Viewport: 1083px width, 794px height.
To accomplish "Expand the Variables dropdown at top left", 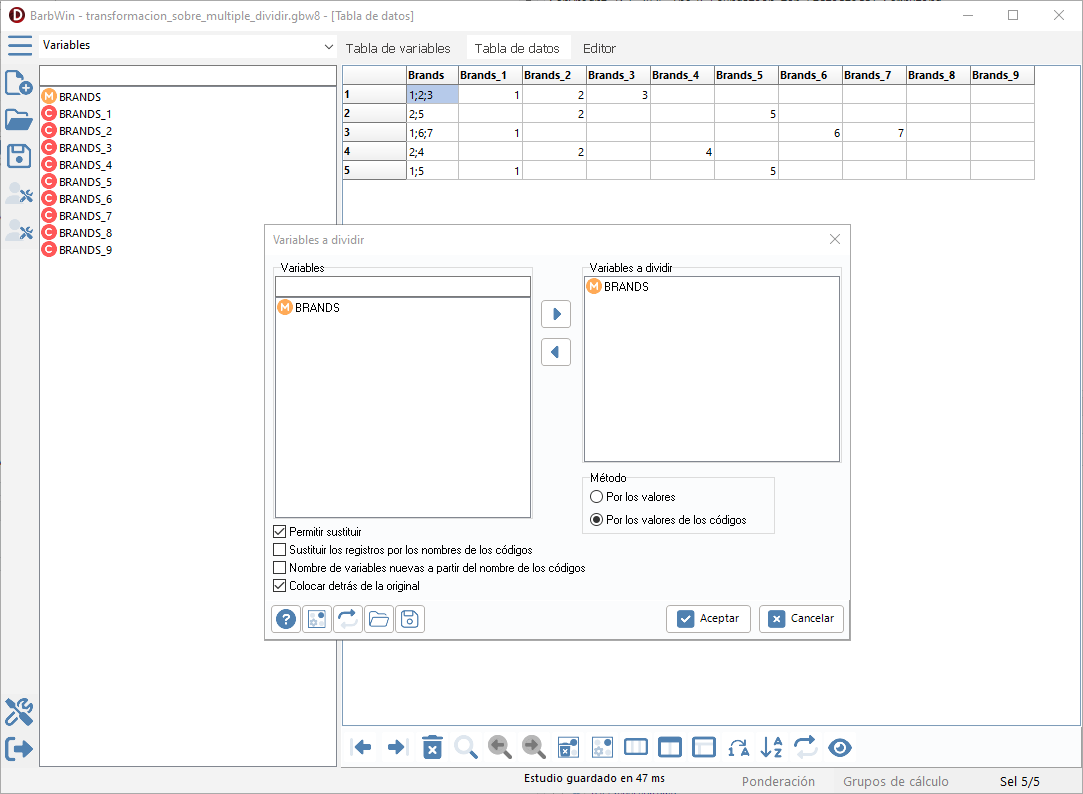I will 329,46.
